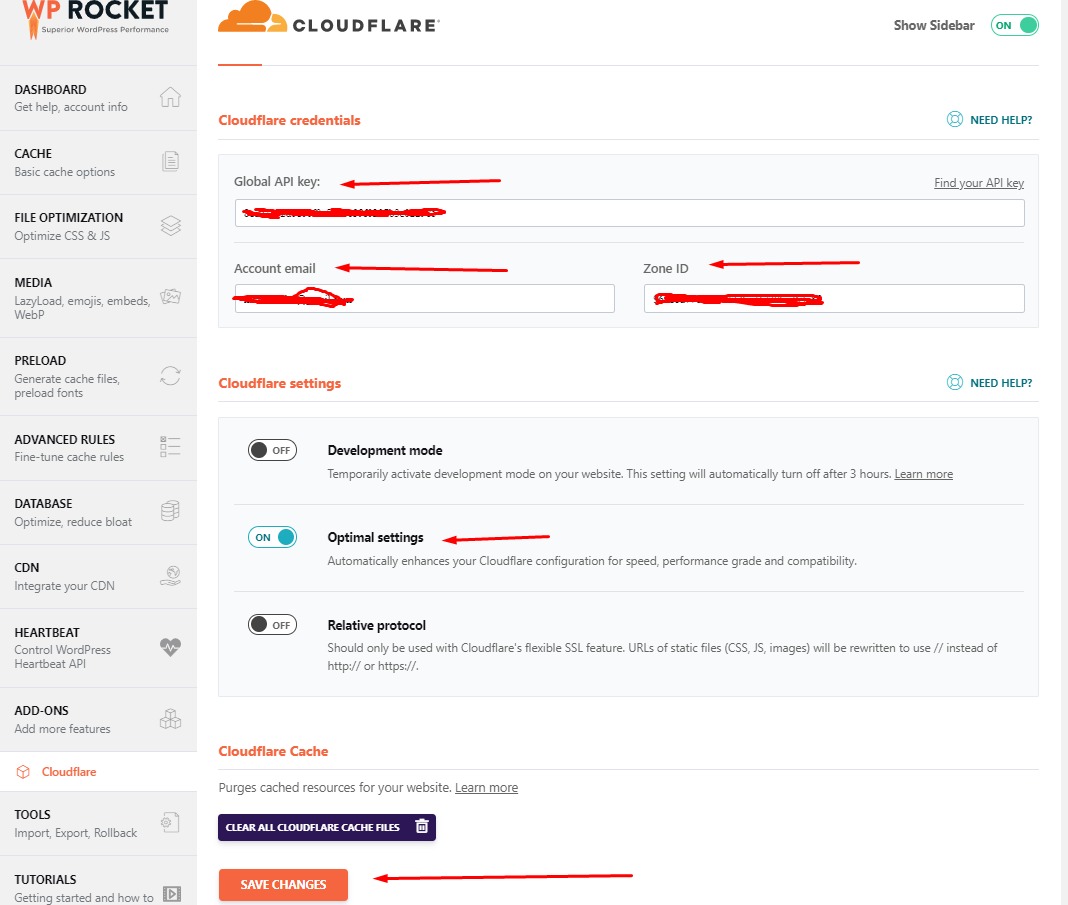Viewport: 1068px width, 905px height.
Task: Switch off the Show Sidebar toggle
Action: (1014, 25)
